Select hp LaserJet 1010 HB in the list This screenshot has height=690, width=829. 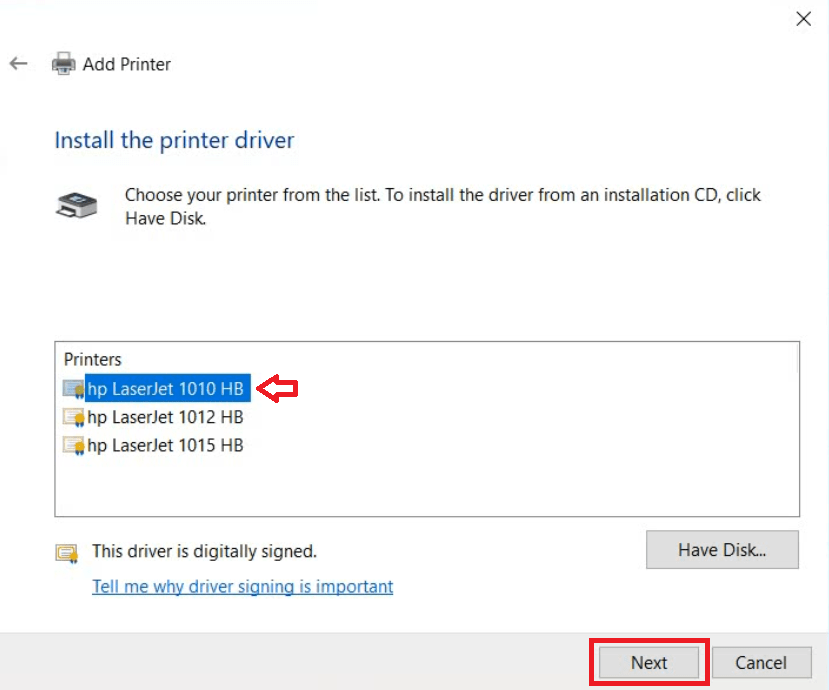tap(166, 389)
